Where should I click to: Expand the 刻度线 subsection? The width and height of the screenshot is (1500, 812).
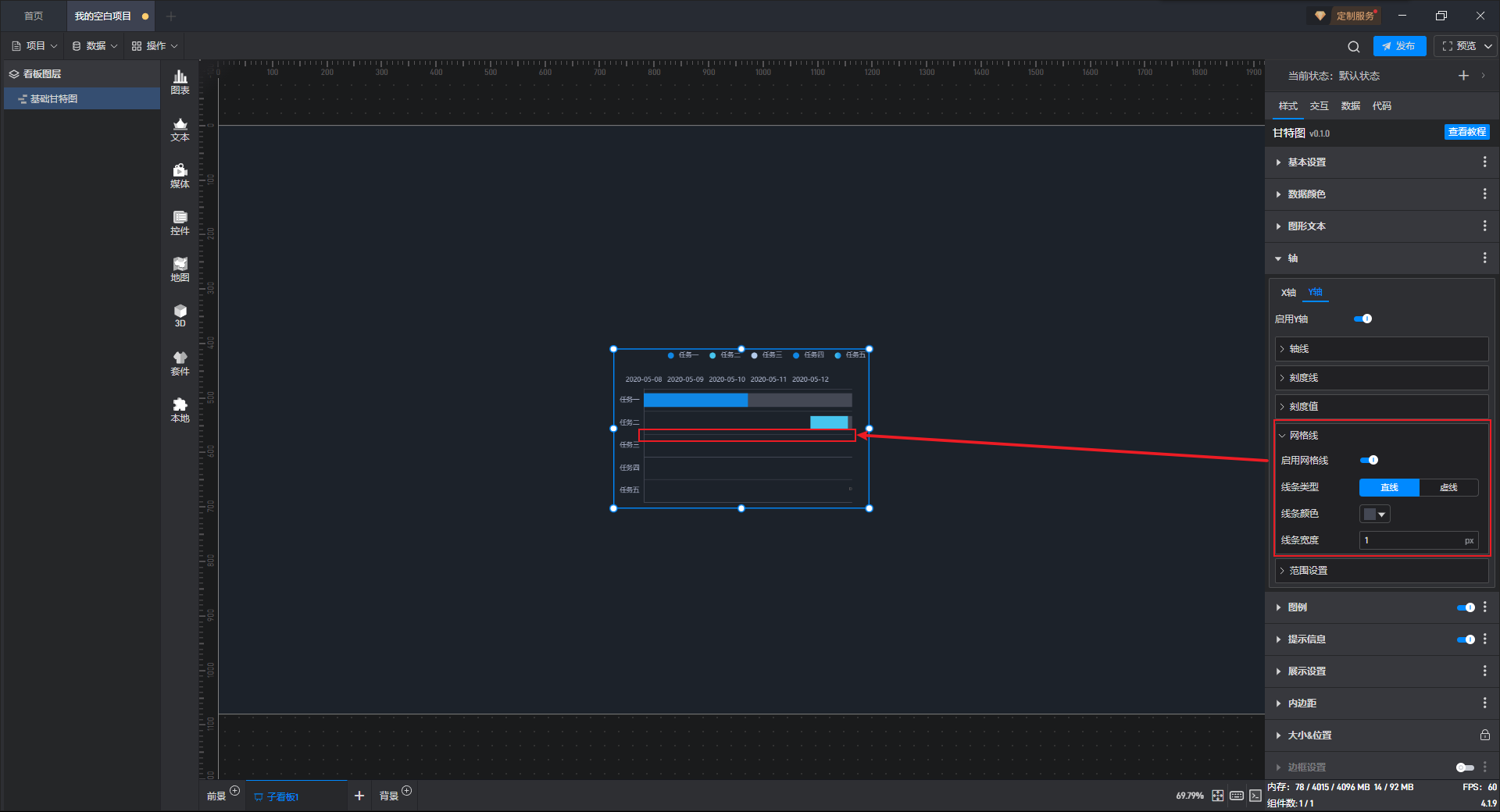click(x=1381, y=378)
